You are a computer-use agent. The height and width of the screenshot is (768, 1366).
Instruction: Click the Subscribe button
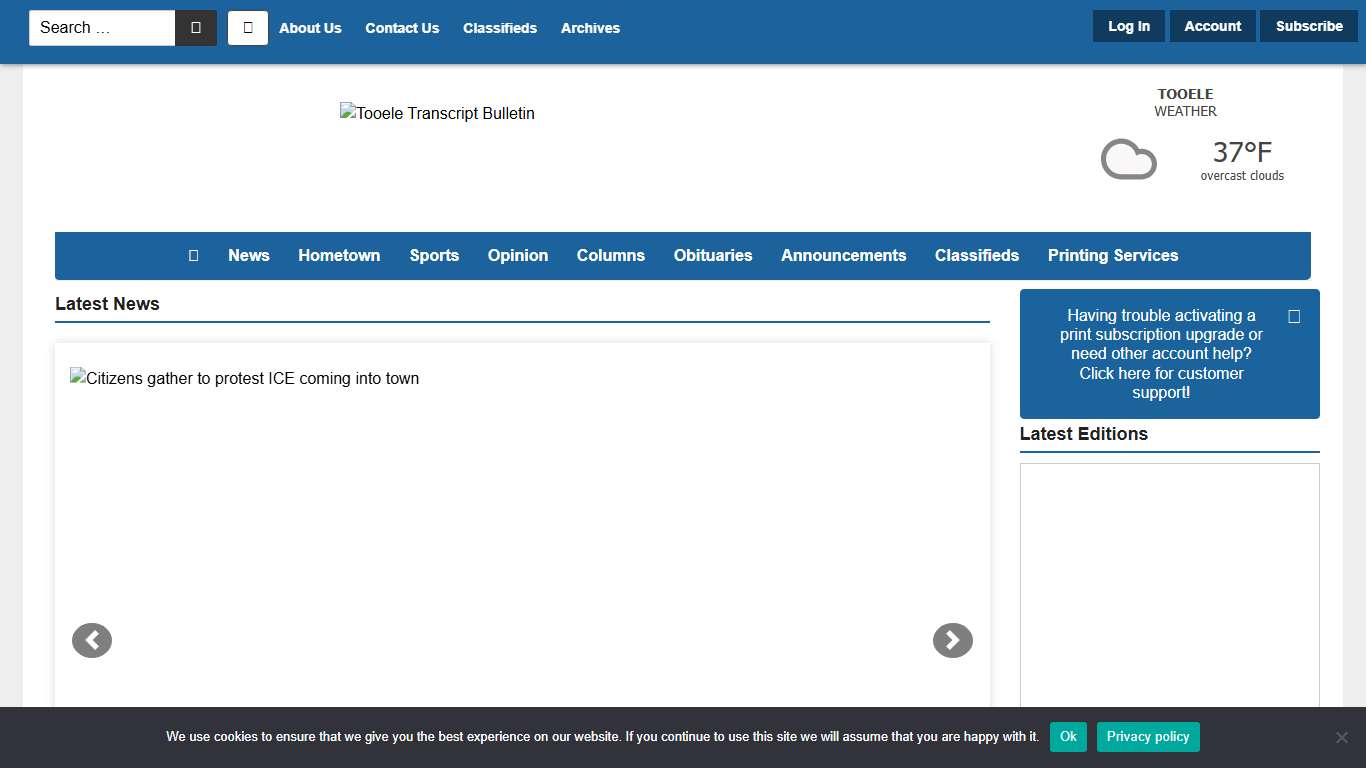point(1308,27)
